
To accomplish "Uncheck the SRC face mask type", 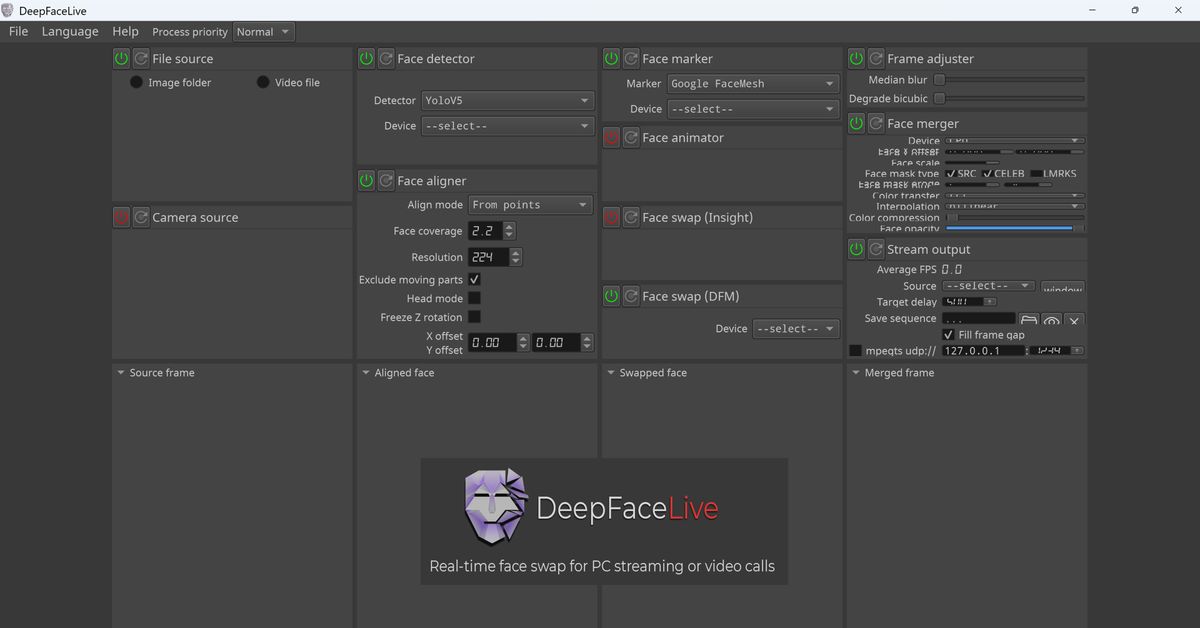I will 951,174.
